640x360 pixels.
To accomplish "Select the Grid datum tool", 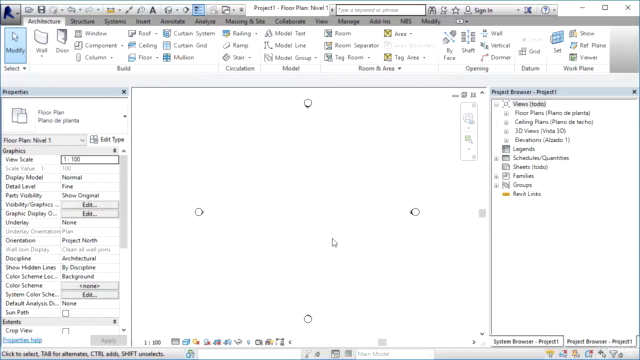I will click(529, 51).
